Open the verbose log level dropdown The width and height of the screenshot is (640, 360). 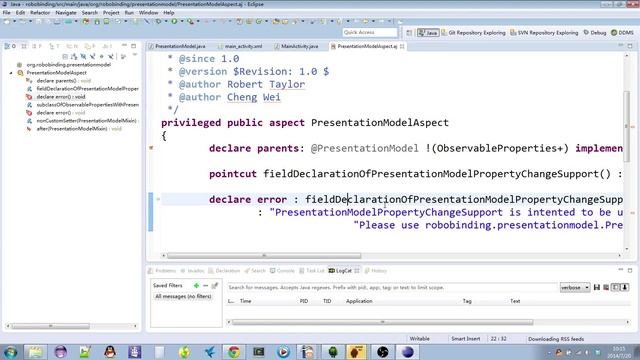575,287
